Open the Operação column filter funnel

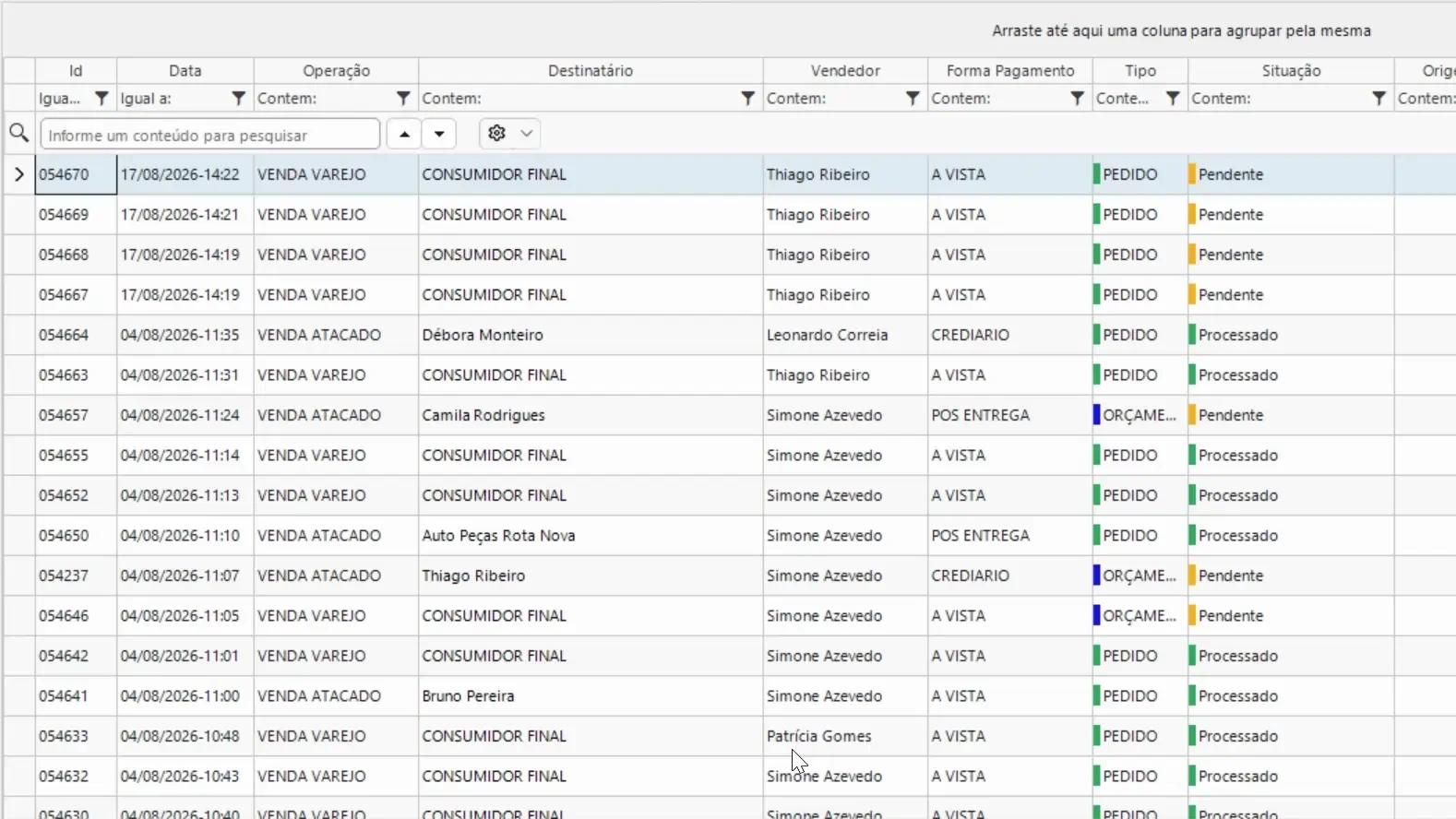tap(403, 99)
